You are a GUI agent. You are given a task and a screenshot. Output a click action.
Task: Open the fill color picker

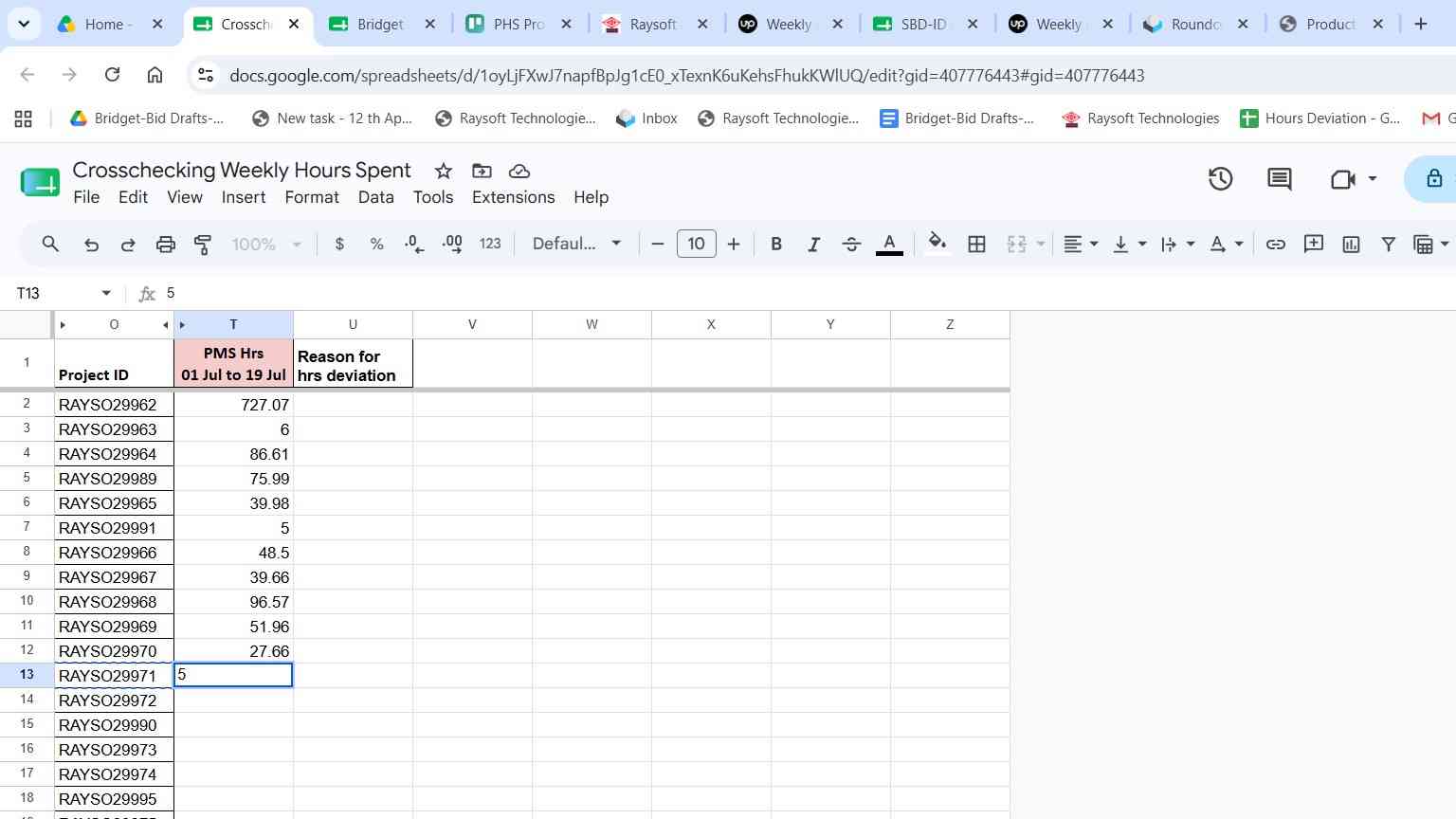tap(937, 244)
